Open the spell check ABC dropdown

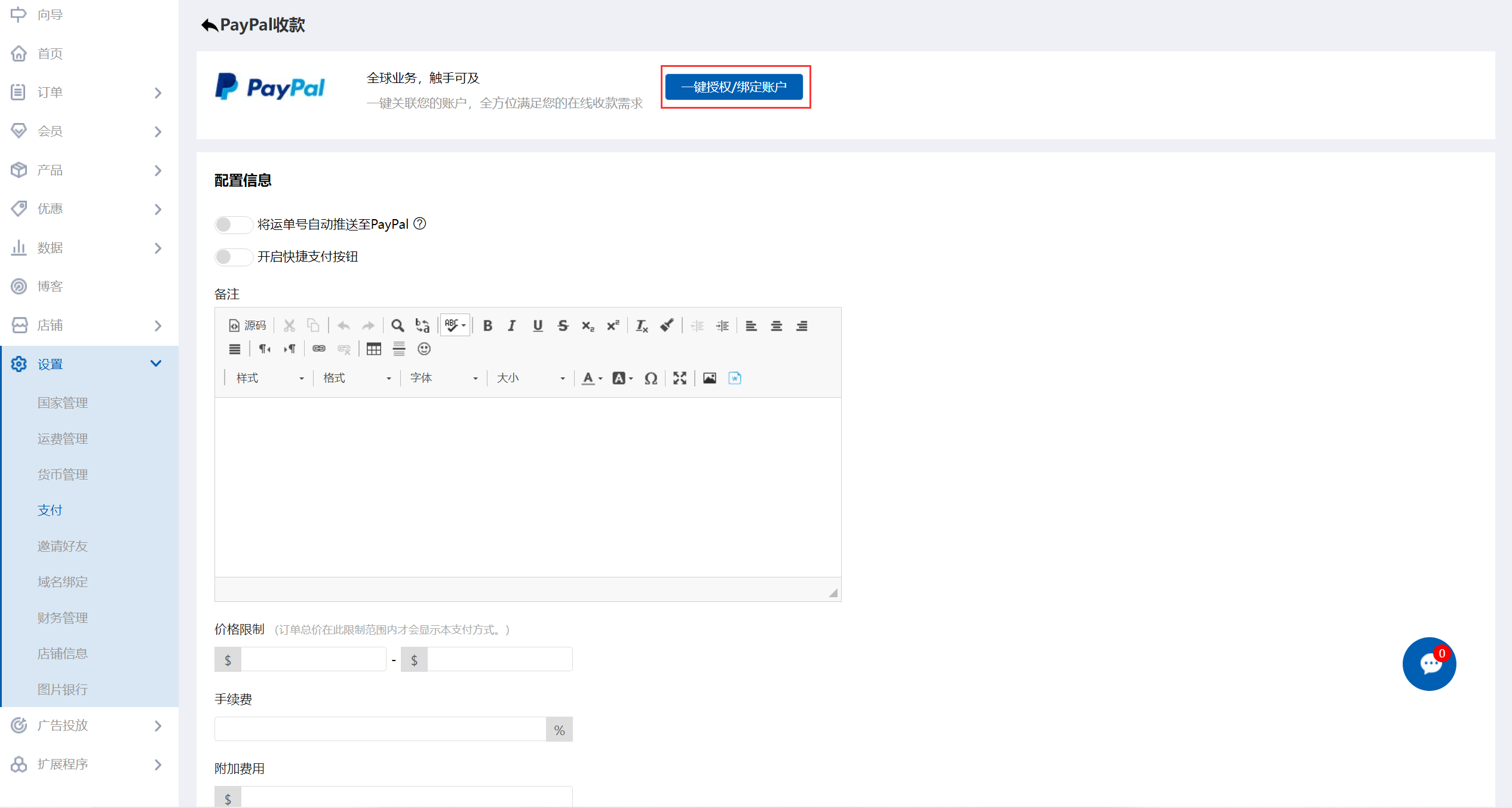tap(455, 325)
